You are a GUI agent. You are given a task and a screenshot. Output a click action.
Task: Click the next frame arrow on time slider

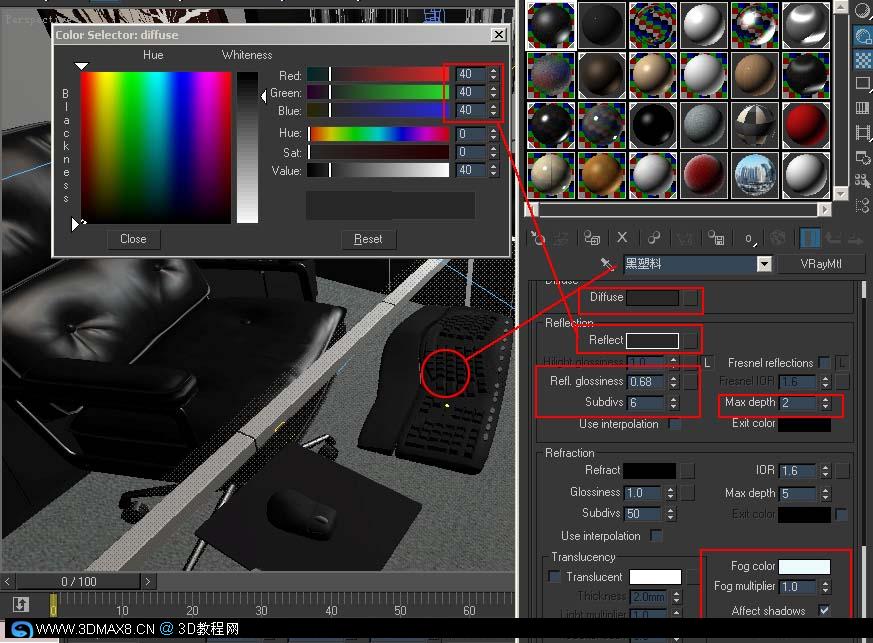148,581
